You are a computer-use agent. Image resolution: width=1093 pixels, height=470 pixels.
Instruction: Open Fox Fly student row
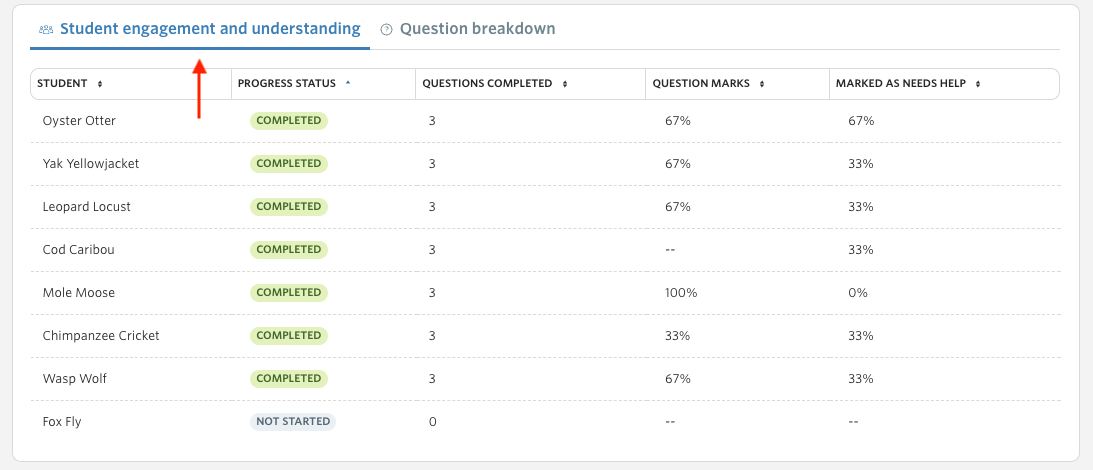pyautogui.click(x=545, y=422)
